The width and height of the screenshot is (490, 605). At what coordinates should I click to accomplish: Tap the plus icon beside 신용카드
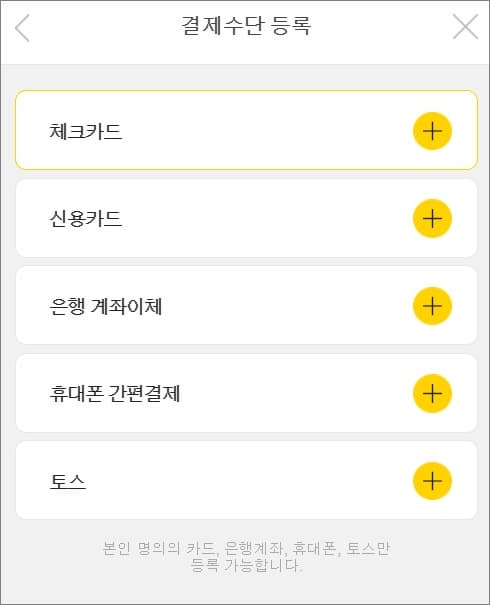(432, 218)
